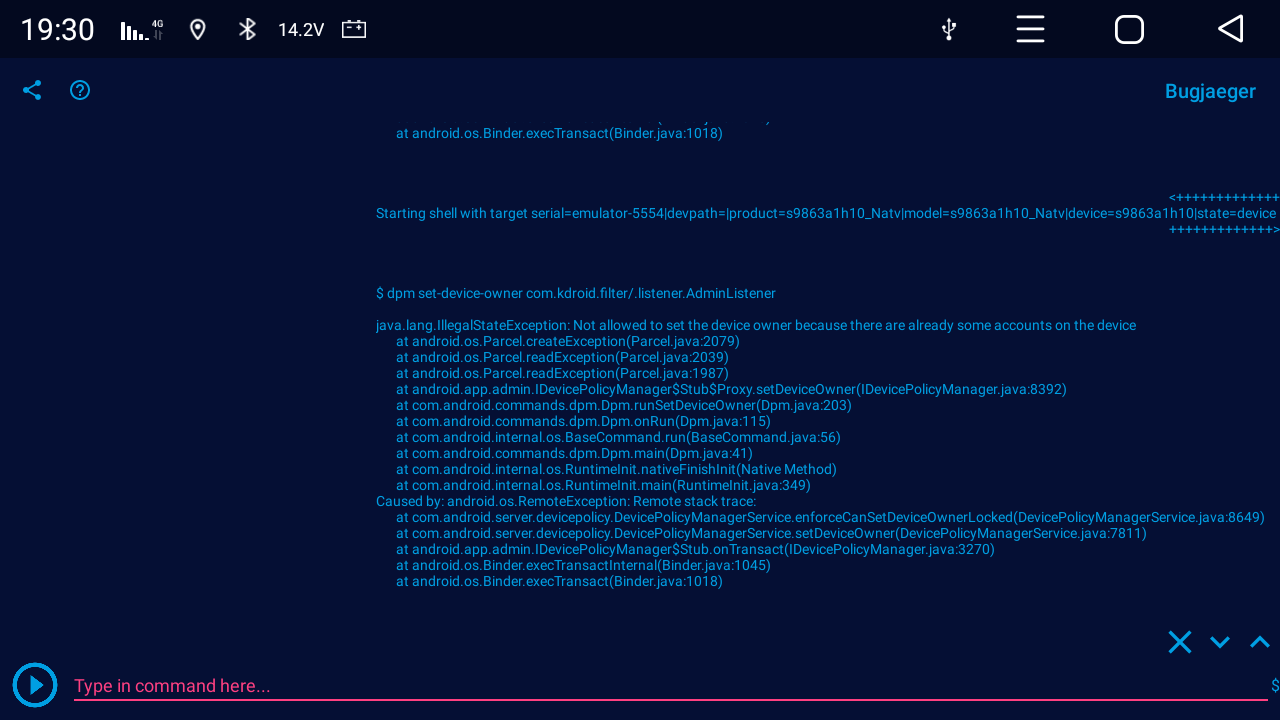Tap the location icon in the status bar
This screenshot has width=1280, height=720.
pos(197,29)
